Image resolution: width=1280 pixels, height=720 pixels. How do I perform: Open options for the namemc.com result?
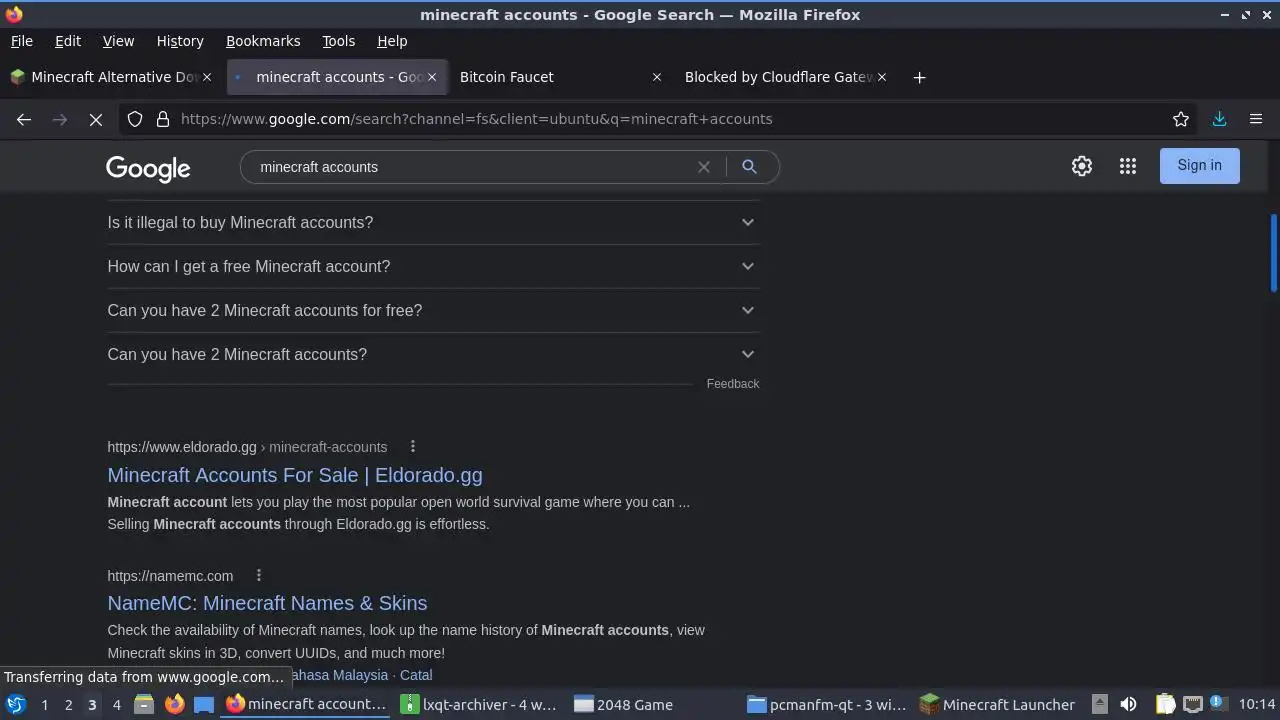[258, 575]
